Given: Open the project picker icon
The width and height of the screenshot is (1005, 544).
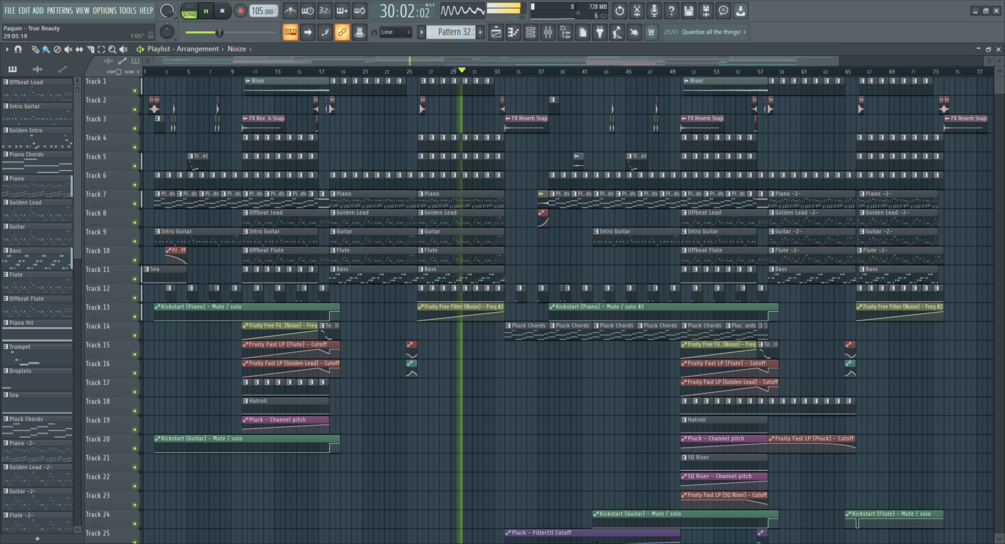Looking at the screenshot, I should (x=583, y=32).
